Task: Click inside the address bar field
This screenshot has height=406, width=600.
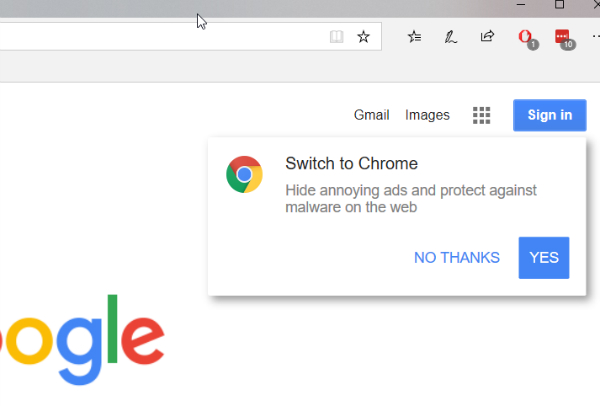Action: click(x=161, y=37)
